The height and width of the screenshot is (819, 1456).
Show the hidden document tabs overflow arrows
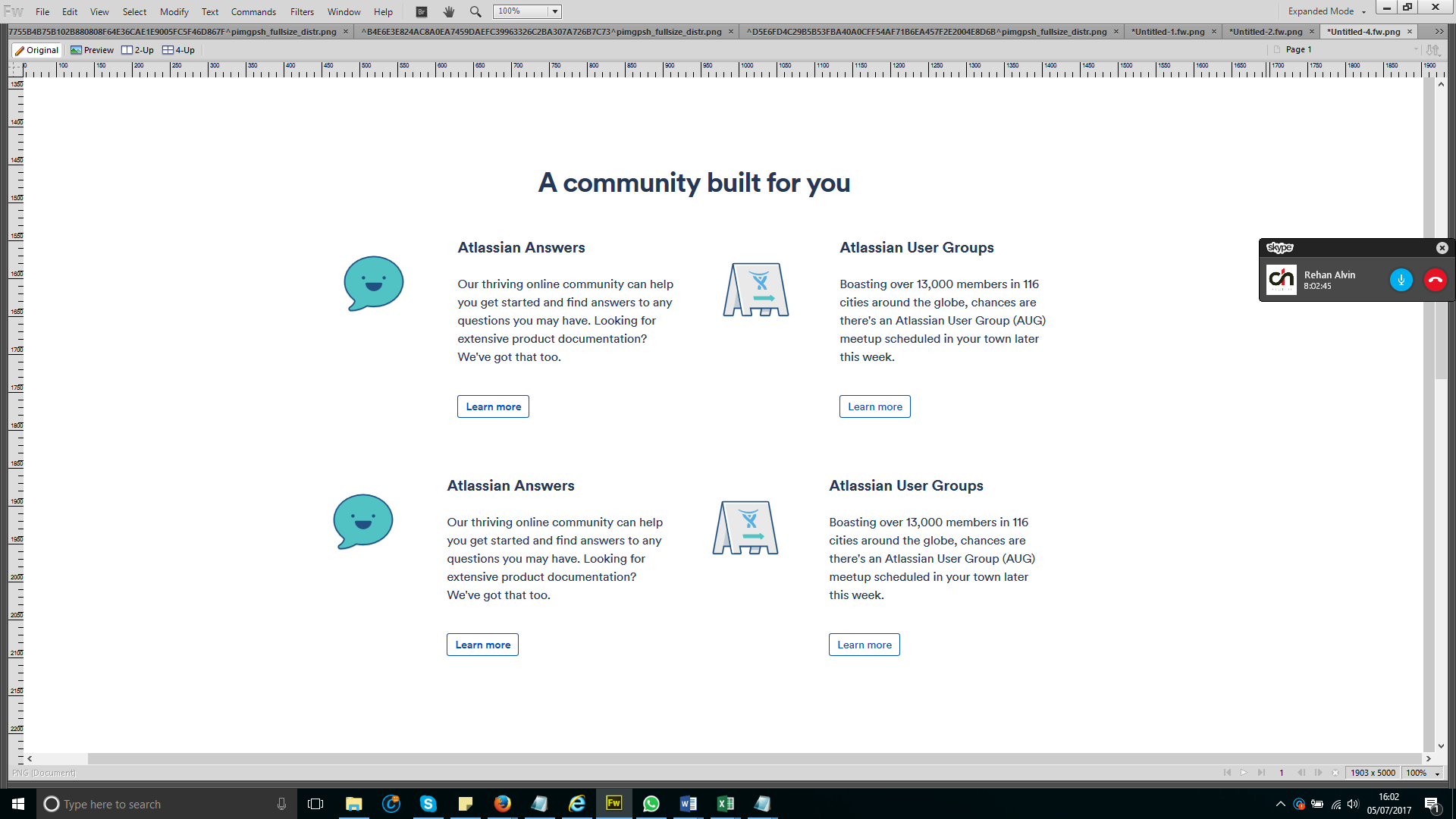click(1439, 32)
